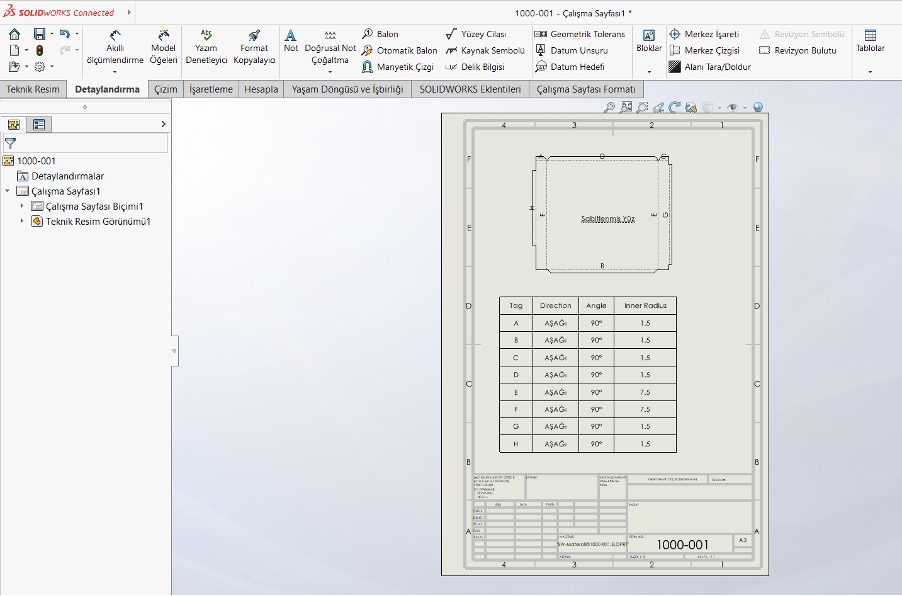This screenshot has width=902, height=596.
Task: Expand the Teknik Resim Görünümü1 tree node
Action: pos(22,221)
